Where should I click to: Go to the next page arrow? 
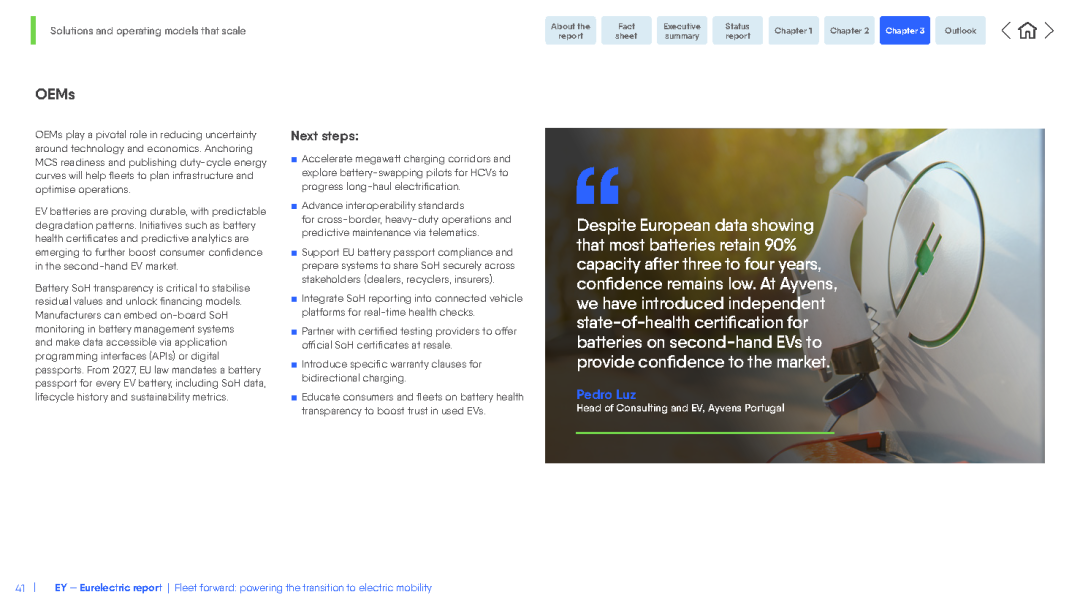pos(1049,31)
